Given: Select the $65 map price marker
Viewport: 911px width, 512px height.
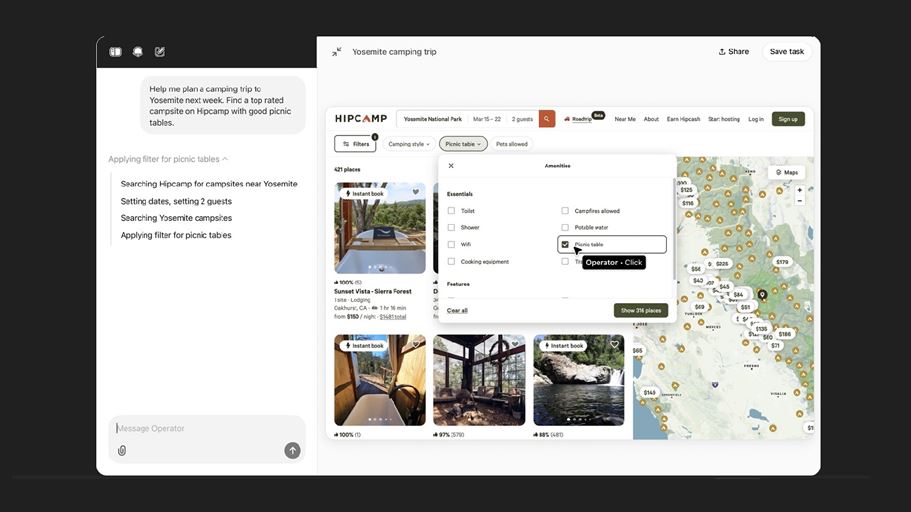Looking at the screenshot, I should tap(638, 351).
